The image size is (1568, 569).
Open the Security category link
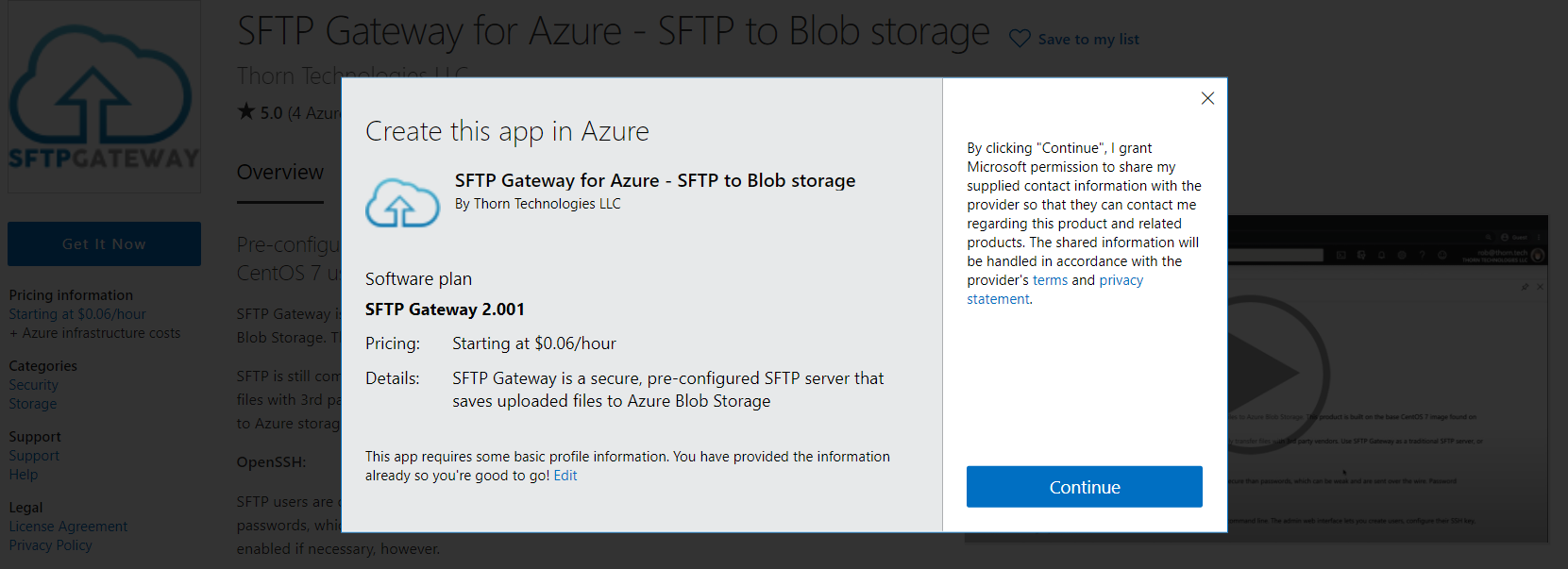33,385
